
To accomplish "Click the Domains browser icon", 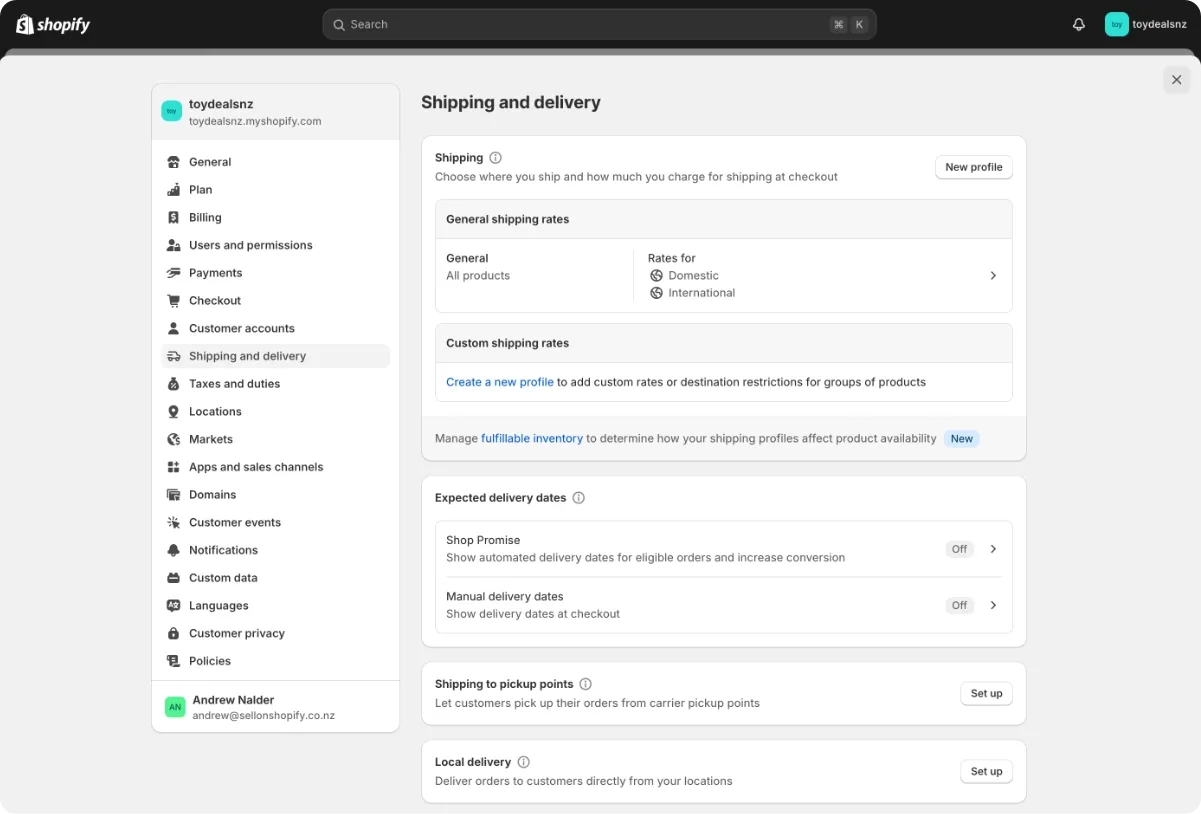I will [173, 495].
